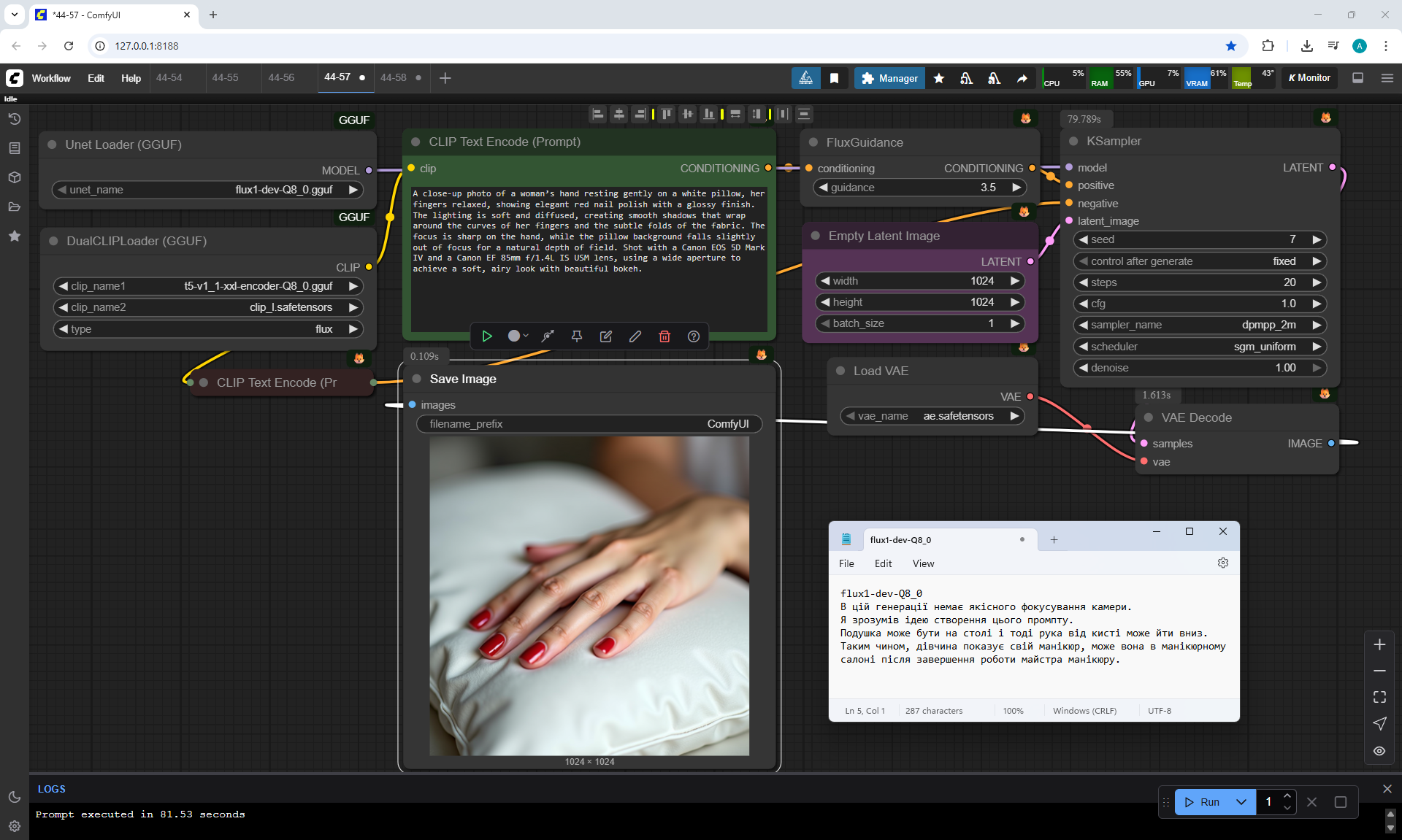
Task: Click the Manager button
Action: [889, 78]
